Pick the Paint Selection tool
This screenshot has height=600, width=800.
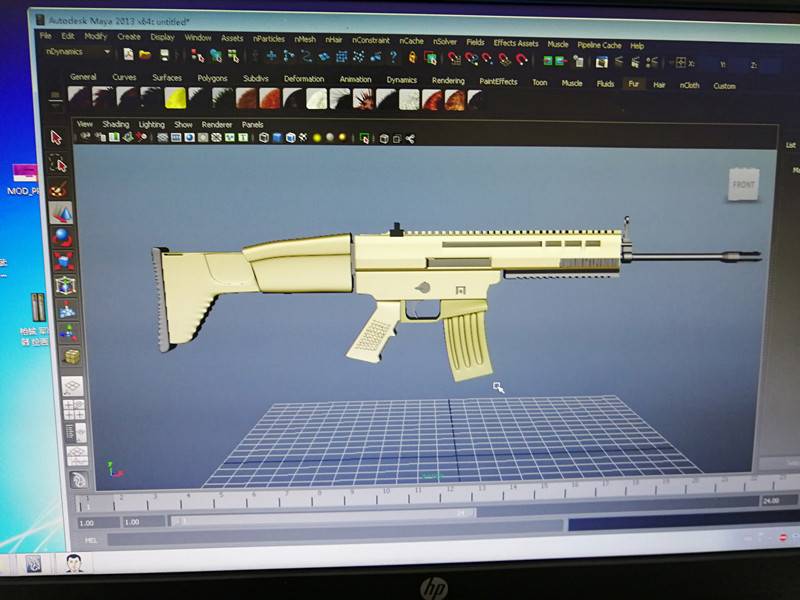point(59,188)
